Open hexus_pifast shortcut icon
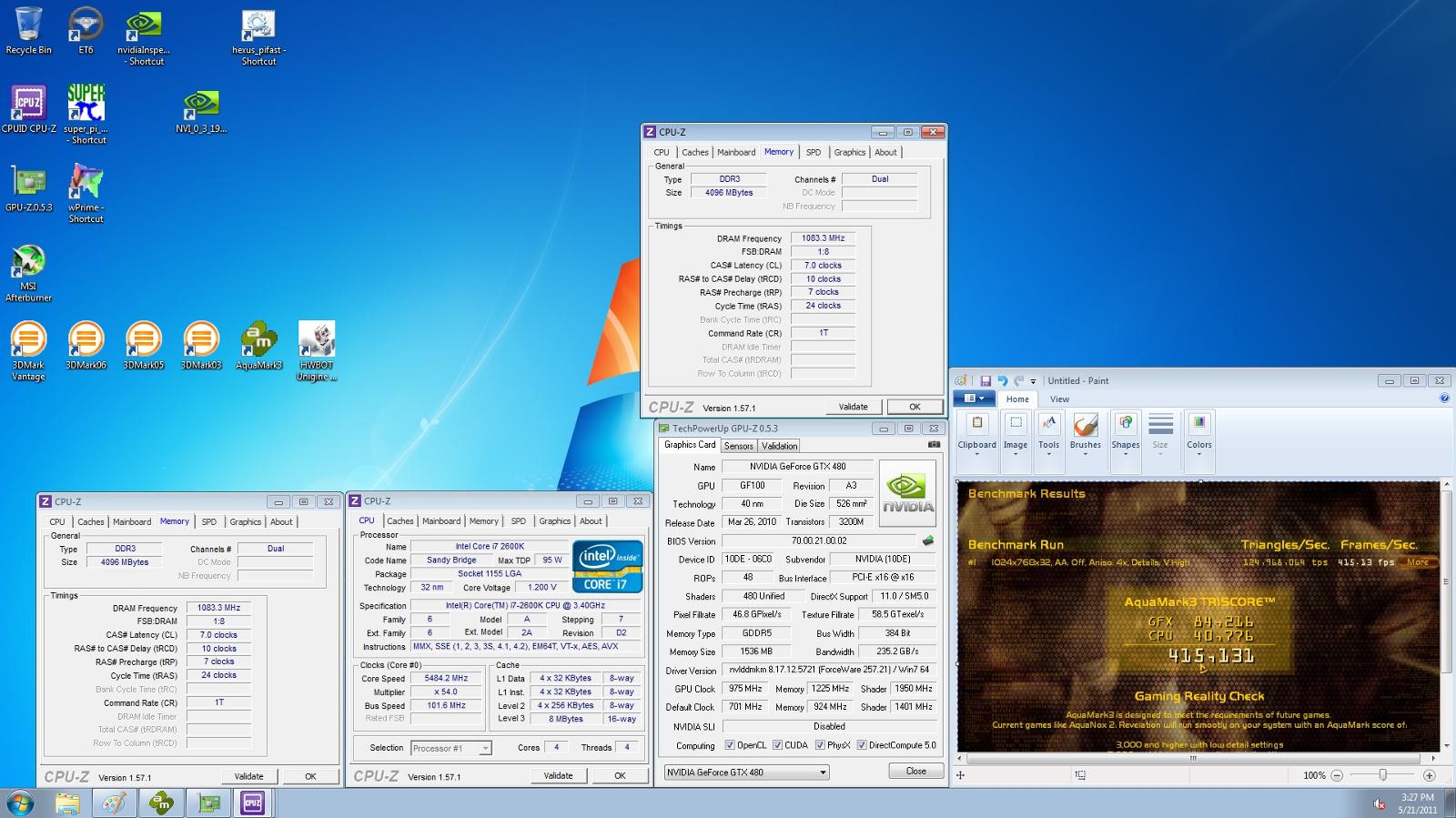The width and height of the screenshot is (1456, 818). coord(258,37)
